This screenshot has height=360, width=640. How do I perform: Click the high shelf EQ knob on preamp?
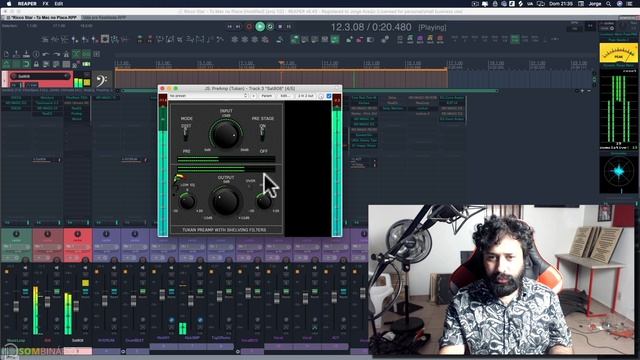tap(264, 201)
